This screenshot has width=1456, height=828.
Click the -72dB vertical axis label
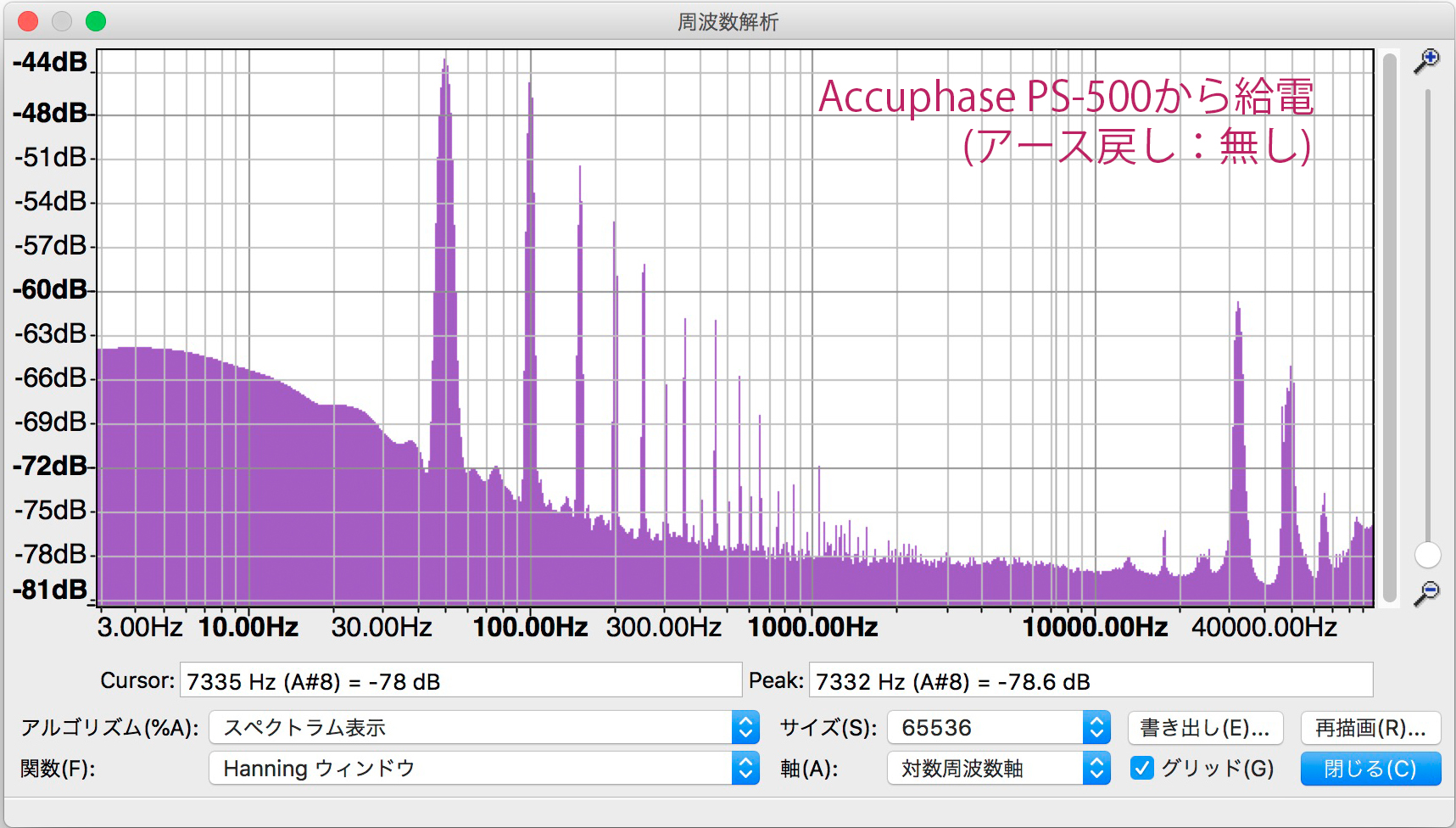pos(50,466)
